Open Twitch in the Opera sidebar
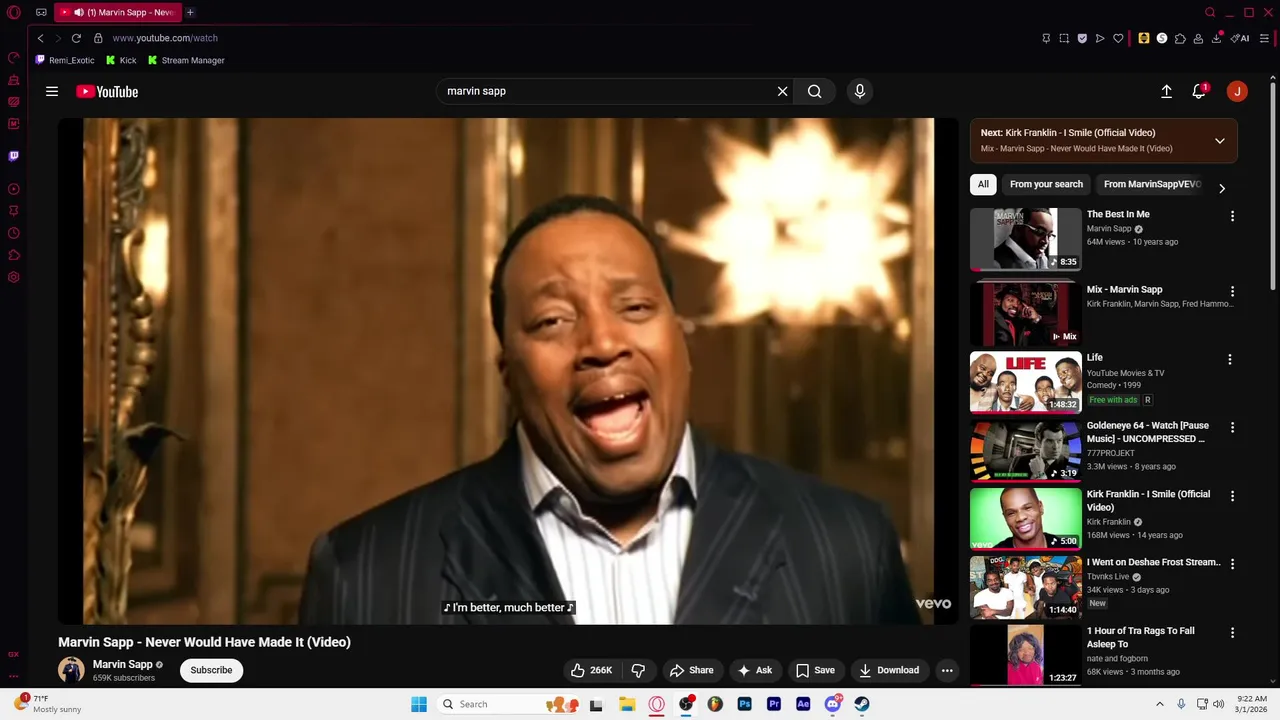This screenshot has width=1280, height=720. coord(14,156)
